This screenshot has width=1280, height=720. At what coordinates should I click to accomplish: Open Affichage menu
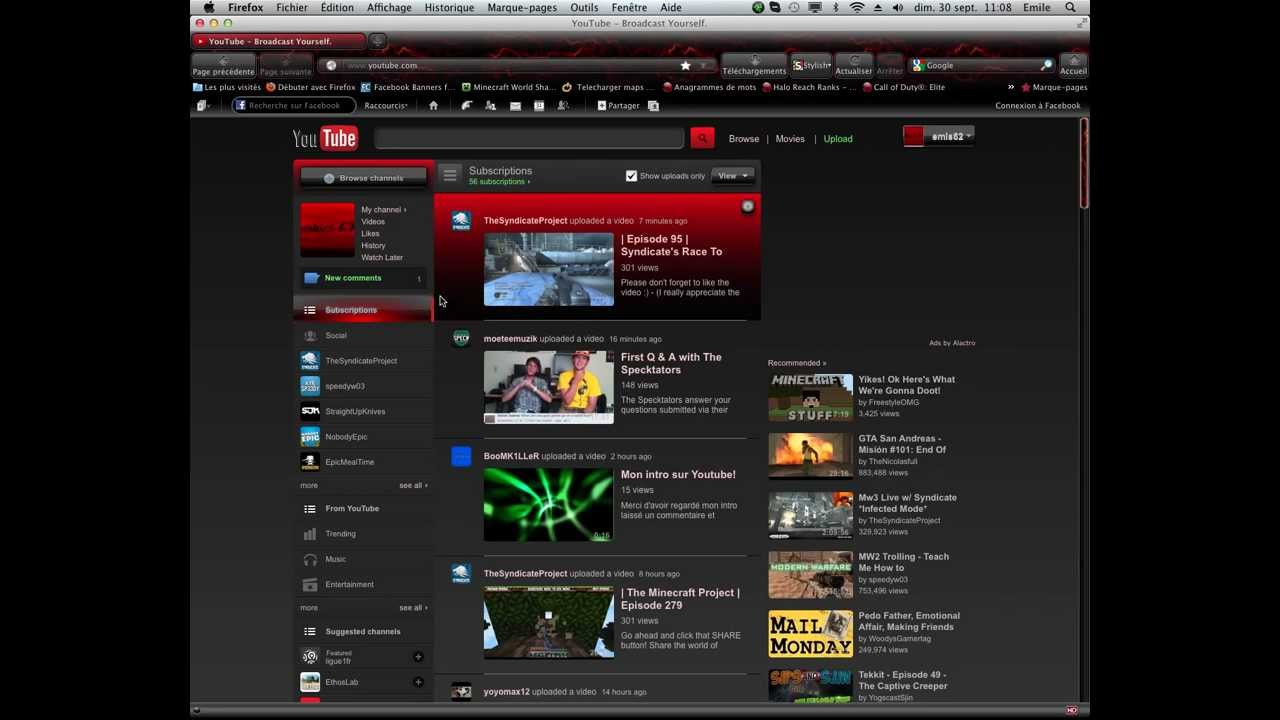(x=389, y=8)
